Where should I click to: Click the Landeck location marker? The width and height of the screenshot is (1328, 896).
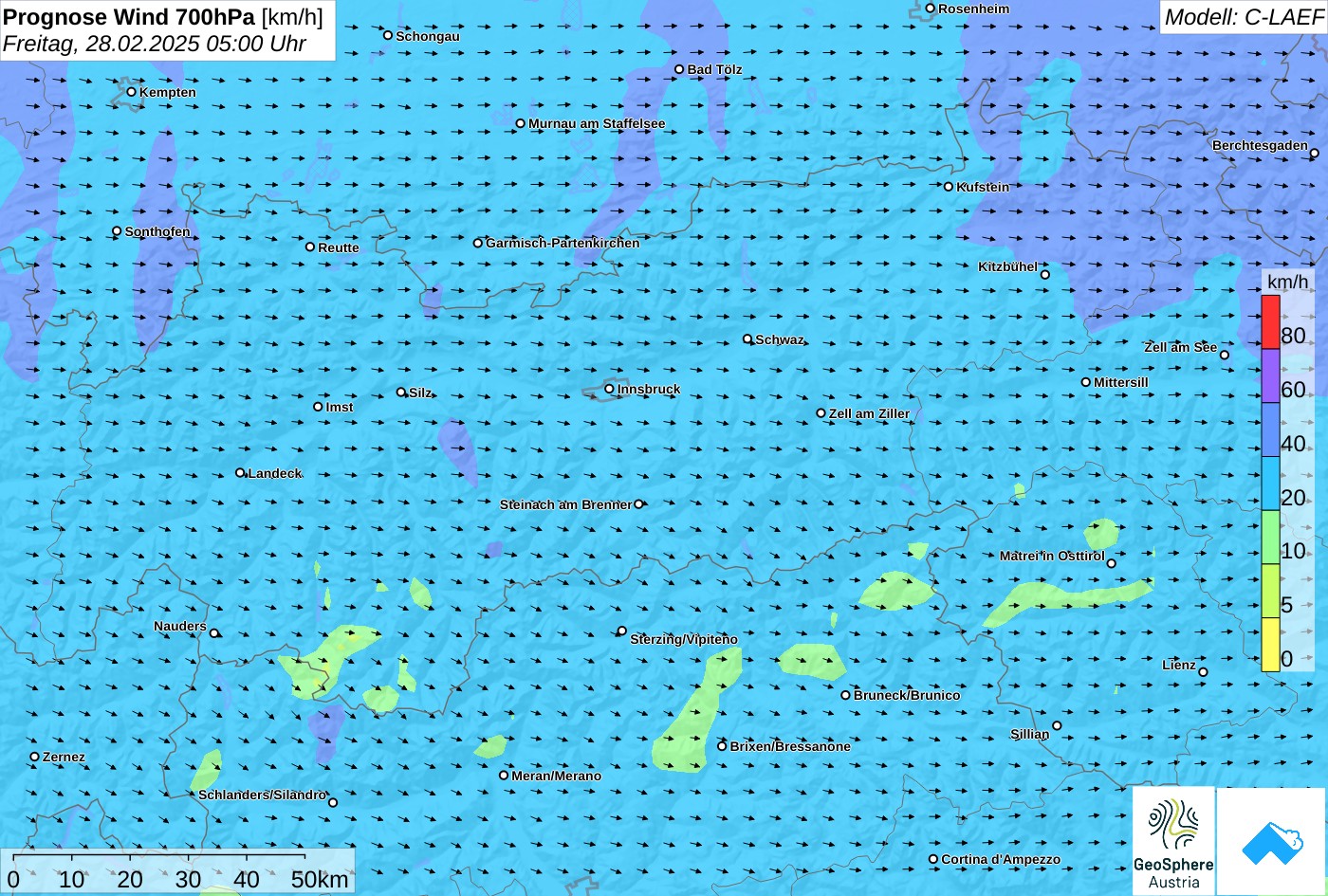[x=240, y=472]
